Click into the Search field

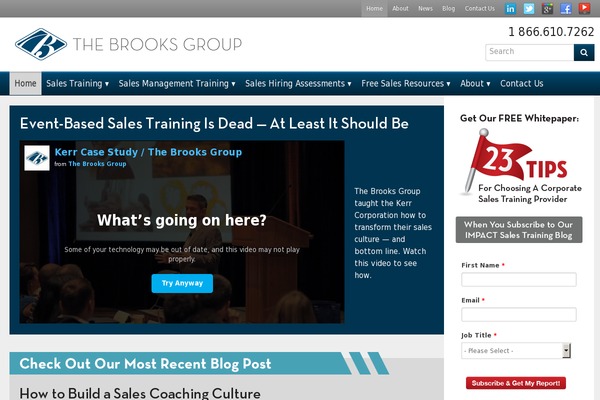coord(530,52)
